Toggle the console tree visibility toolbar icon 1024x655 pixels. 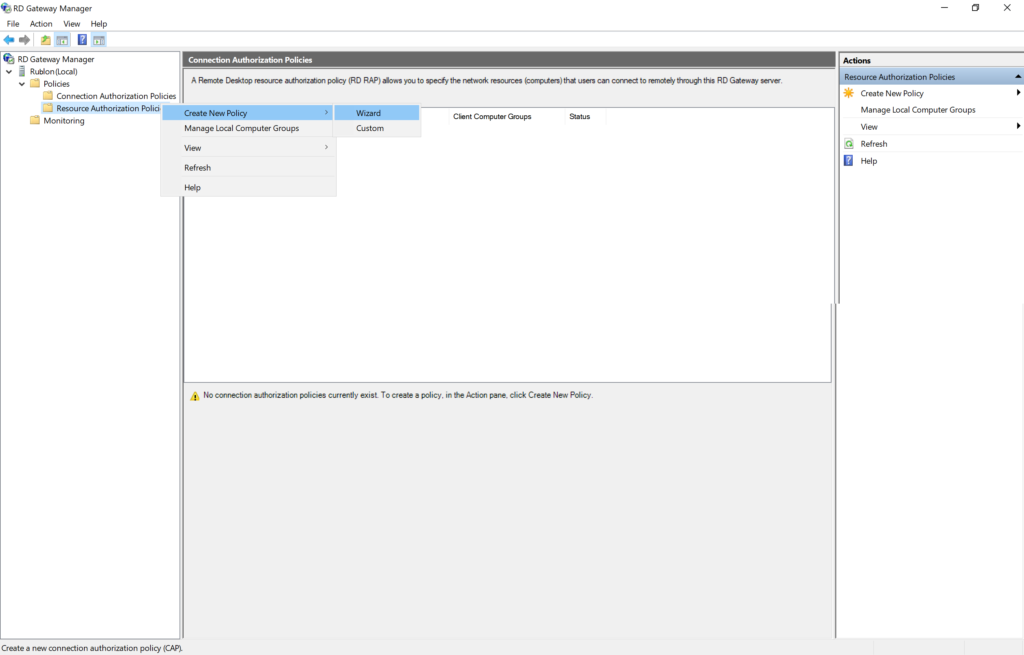coord(61,40)
